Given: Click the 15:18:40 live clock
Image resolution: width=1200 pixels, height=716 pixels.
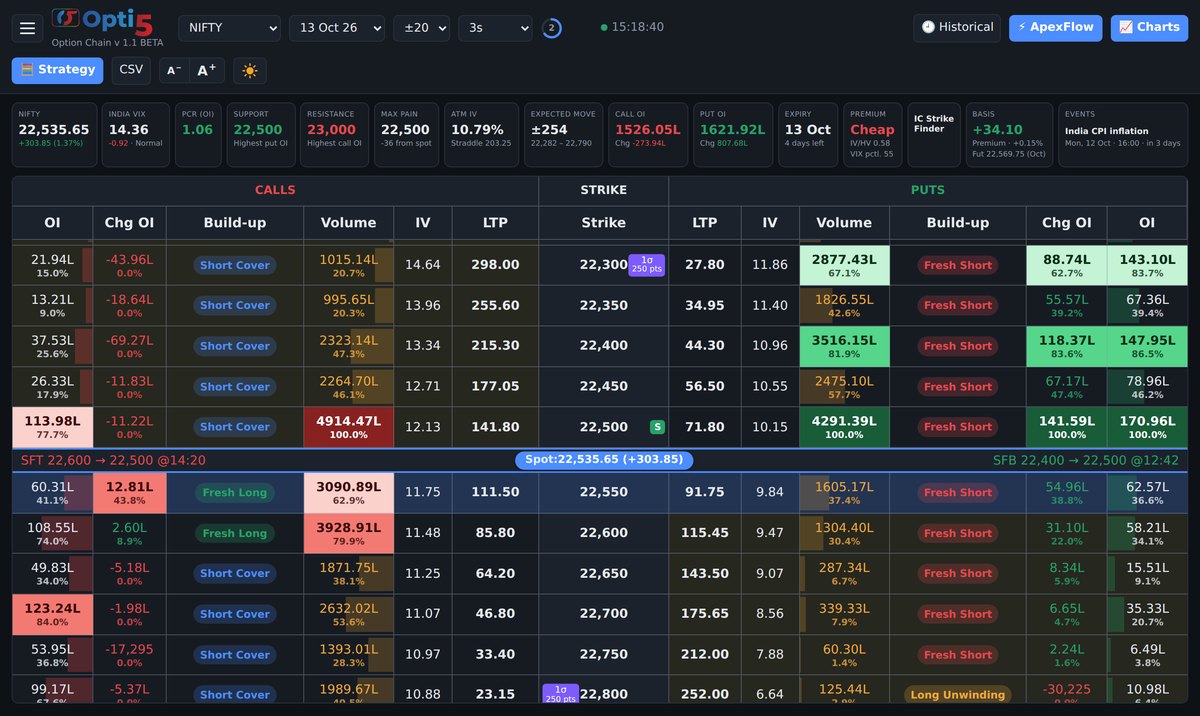Looking at the screenshot, I should [632, 27].
